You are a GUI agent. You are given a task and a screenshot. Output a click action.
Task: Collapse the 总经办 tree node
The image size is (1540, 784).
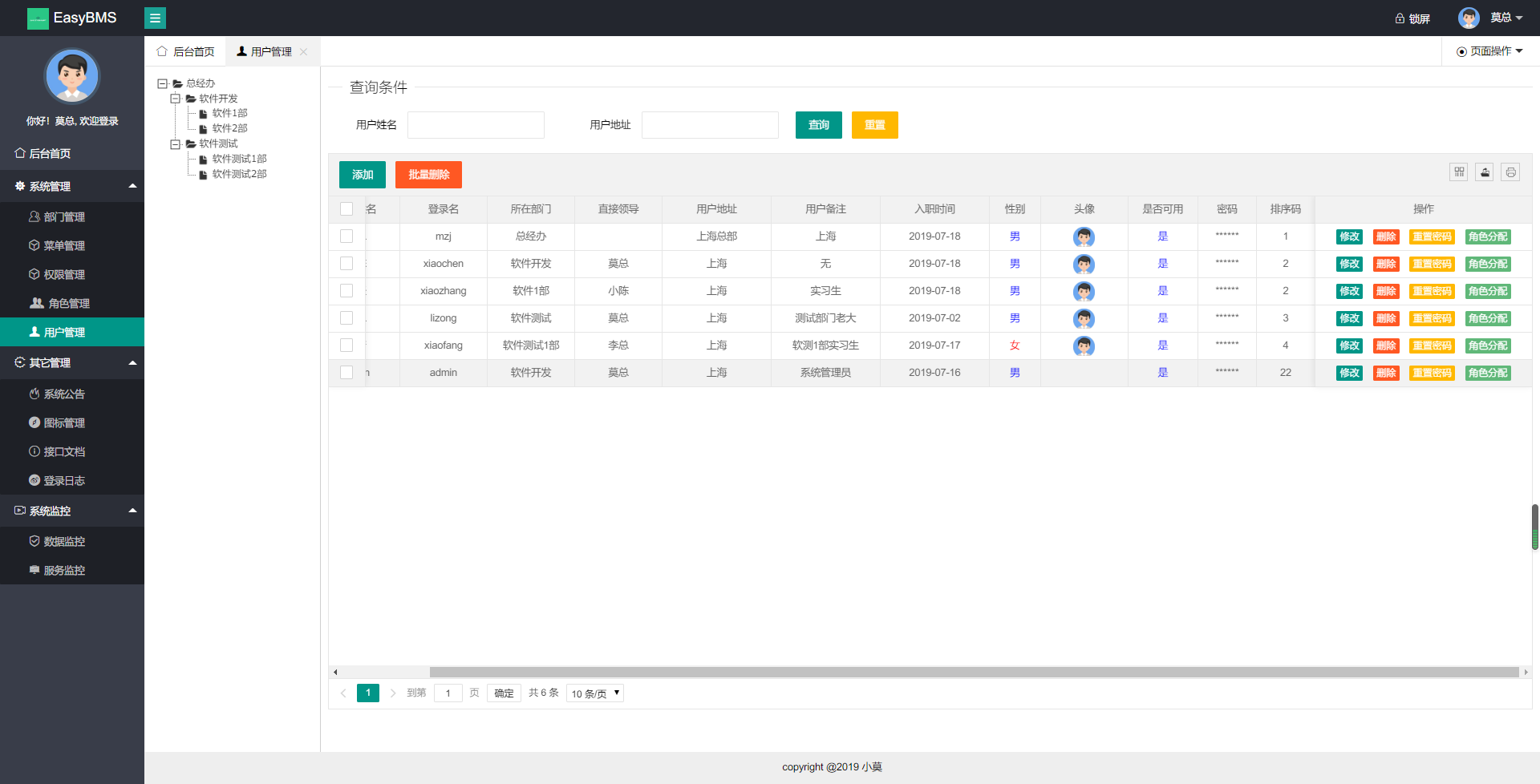point(162,83)
